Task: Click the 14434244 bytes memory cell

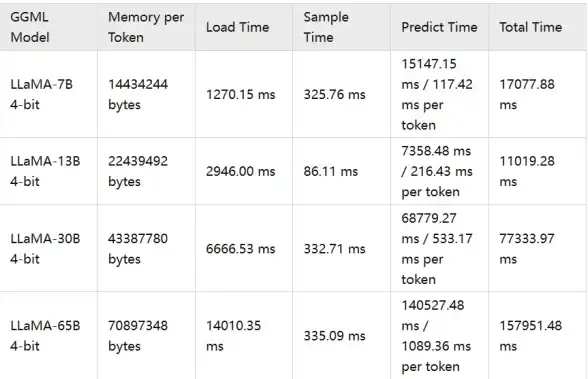Action: 146,94
